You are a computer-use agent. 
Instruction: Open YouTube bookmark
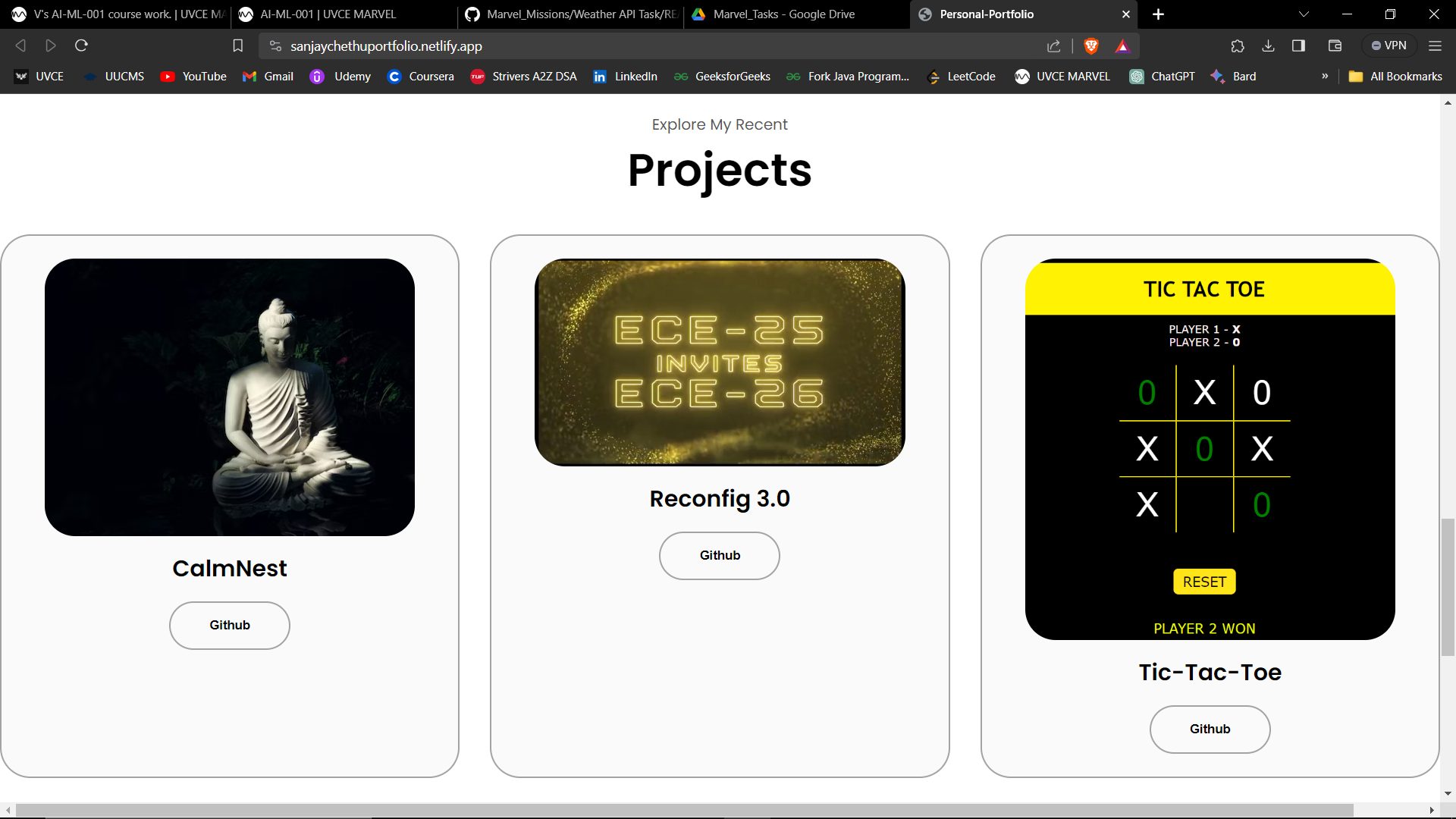(193, 77)
